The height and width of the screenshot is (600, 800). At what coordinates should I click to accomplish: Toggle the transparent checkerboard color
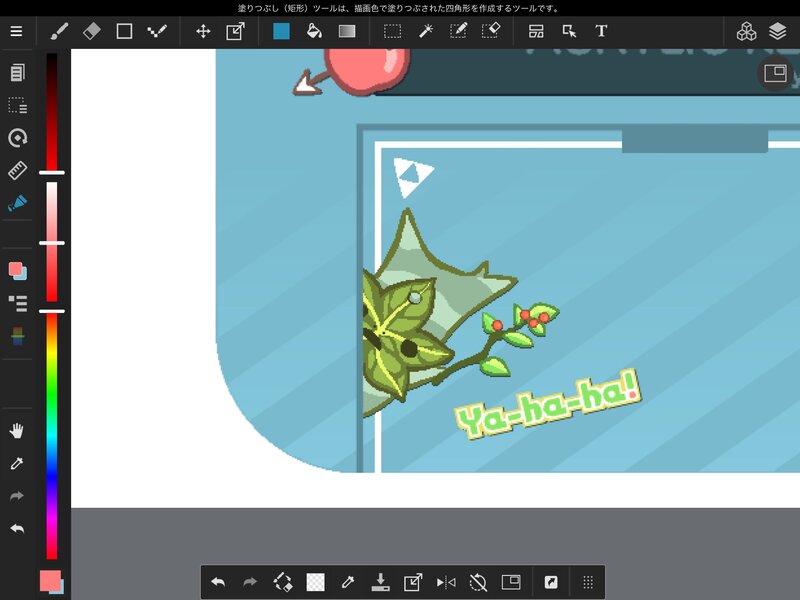(x=315, y=582)
